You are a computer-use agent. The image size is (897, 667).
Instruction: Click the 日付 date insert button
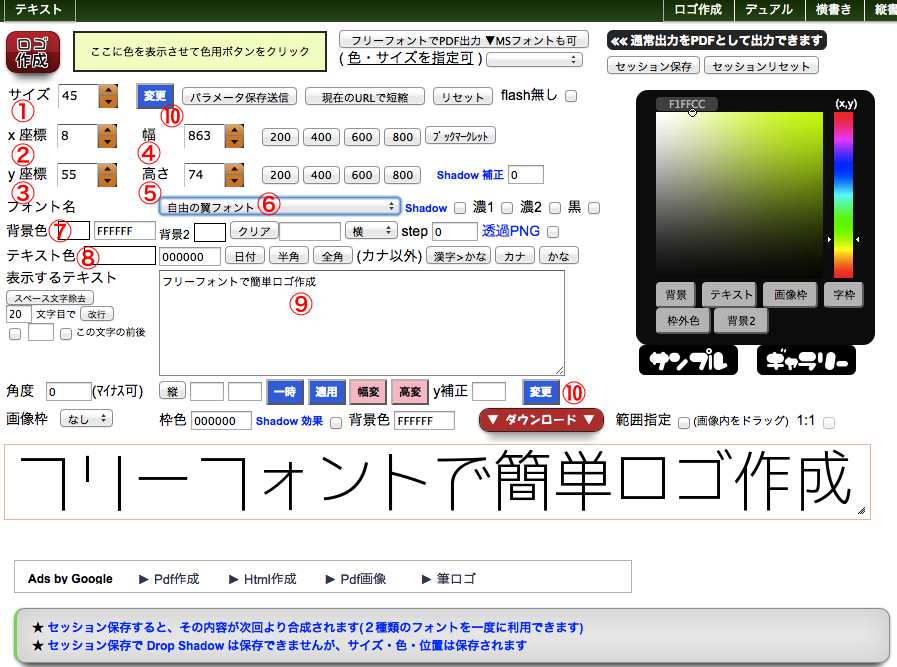pyautogui.click(x=245, y=256)
